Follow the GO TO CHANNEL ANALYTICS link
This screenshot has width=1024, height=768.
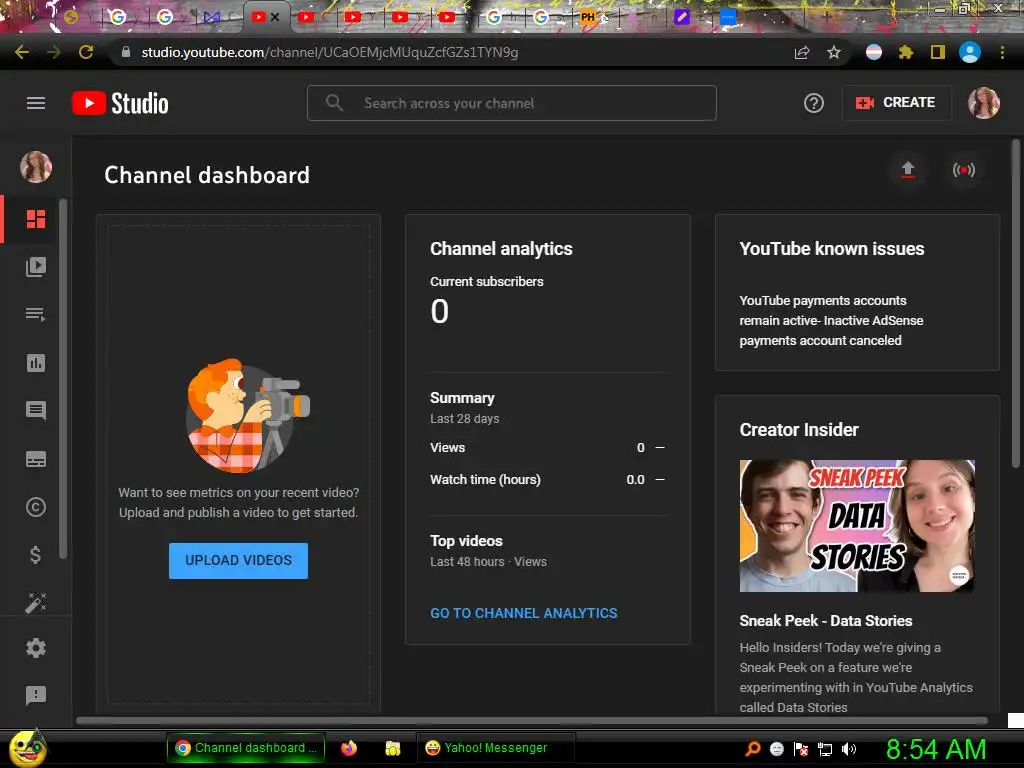[x=524, y=613]
